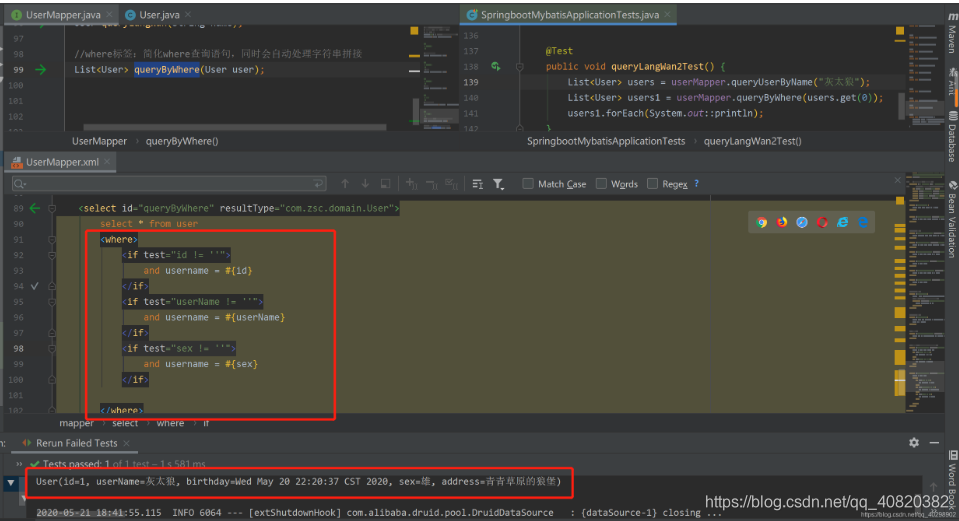Close the find bar
959x521 pixels.
pos(897,180)
